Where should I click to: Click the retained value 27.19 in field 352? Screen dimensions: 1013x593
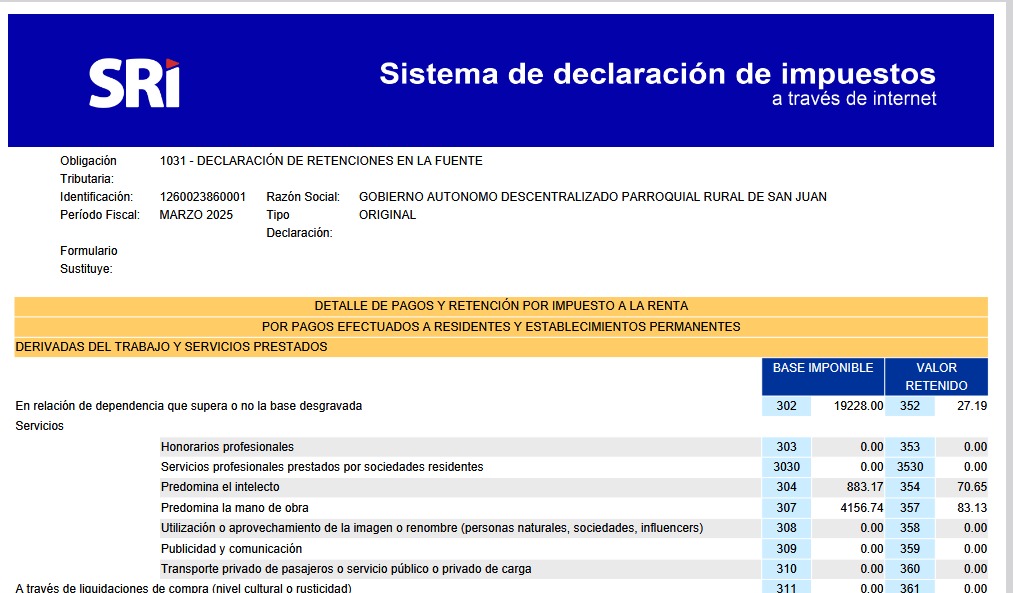971,406
